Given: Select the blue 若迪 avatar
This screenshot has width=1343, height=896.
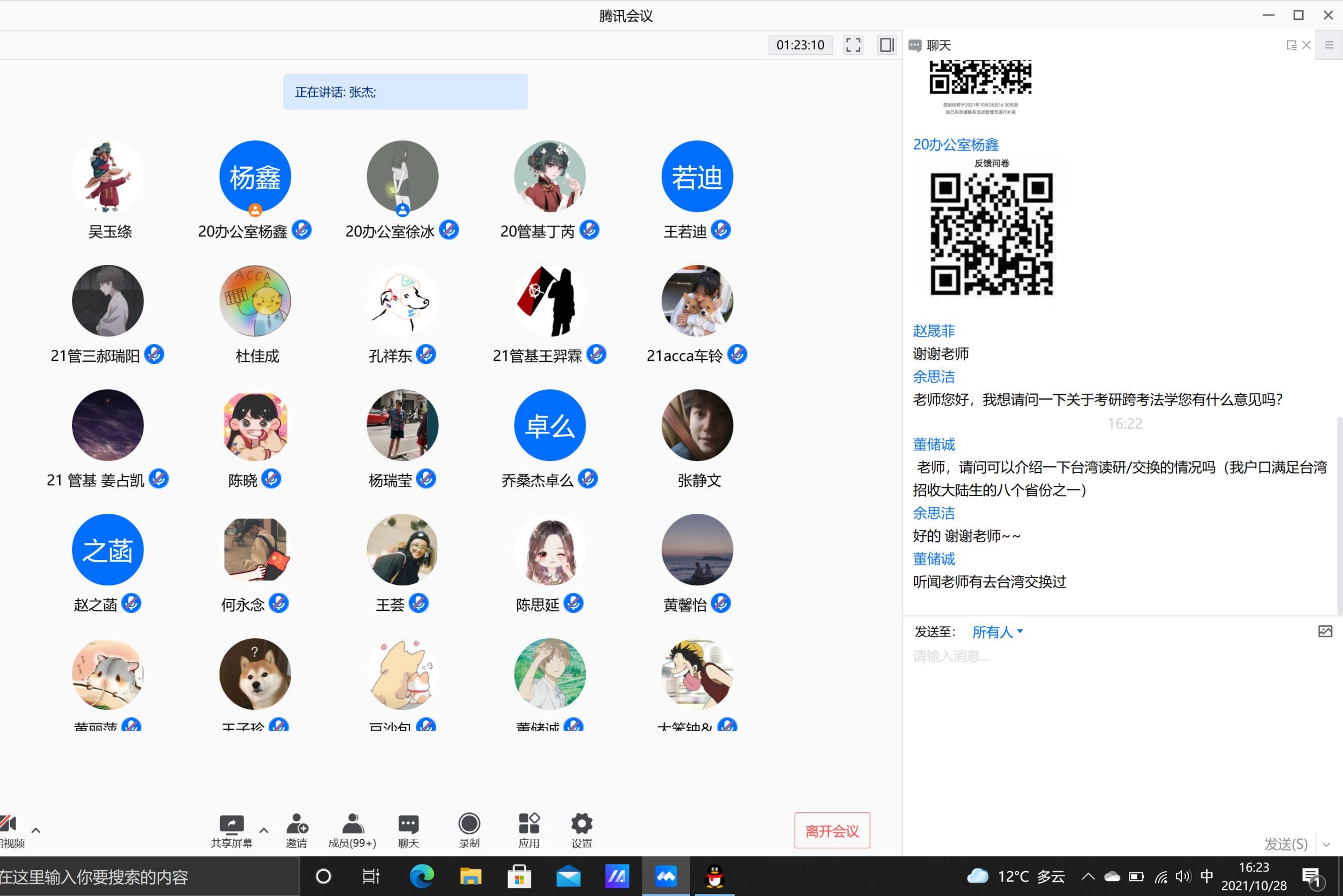Looking at the screenshot, I should click(x=697, y=176).
